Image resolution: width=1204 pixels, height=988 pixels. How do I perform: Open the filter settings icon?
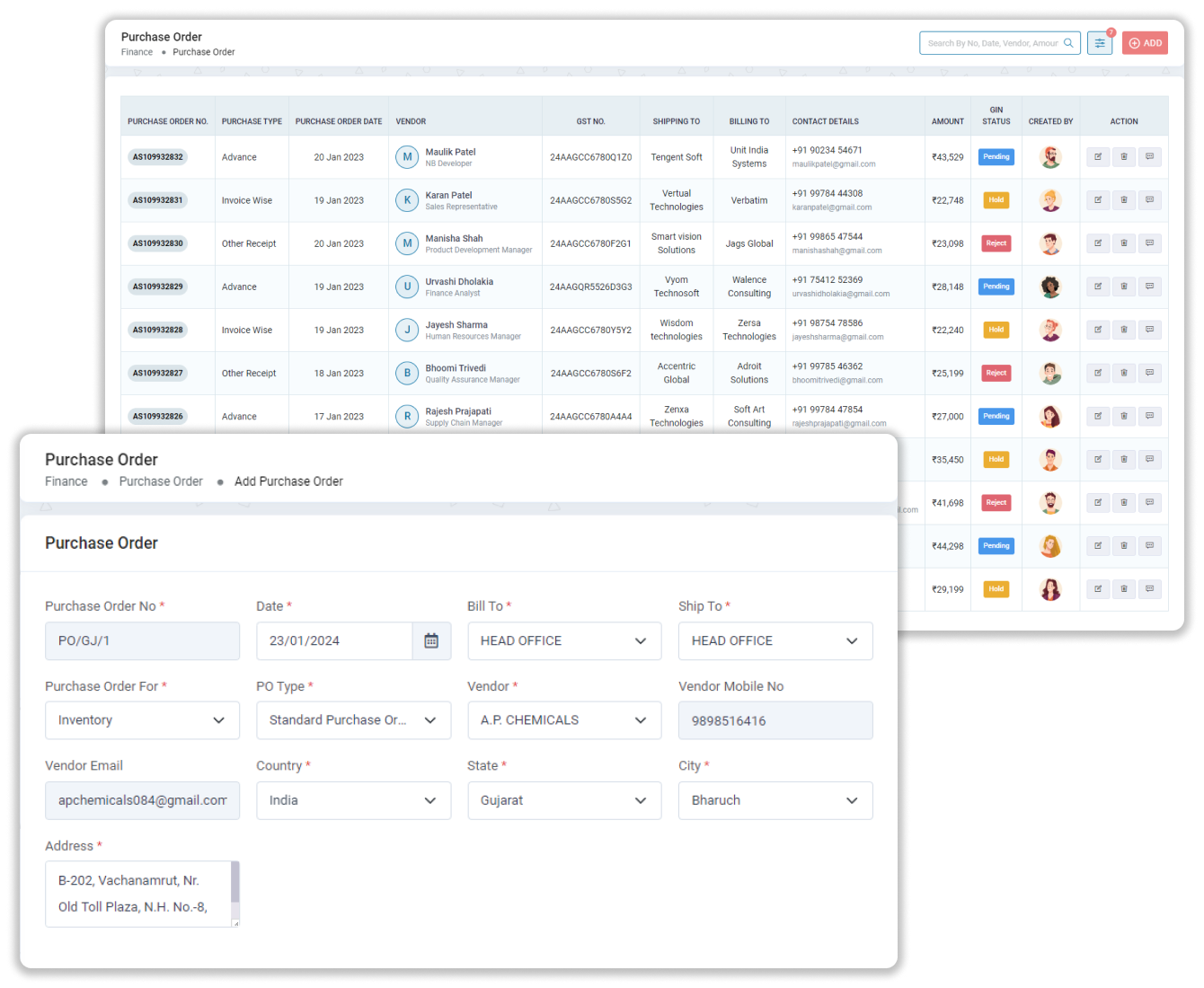[x=1099, y=43]
